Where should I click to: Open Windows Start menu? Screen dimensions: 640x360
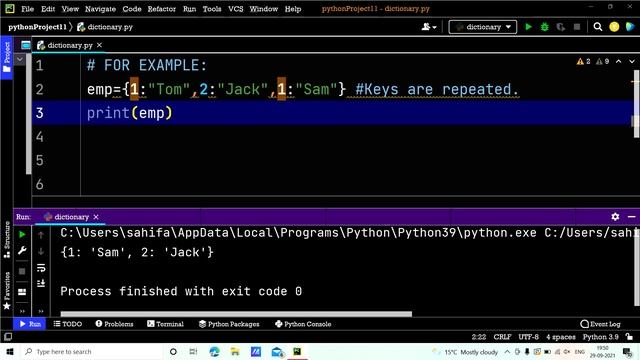(10, 351)
